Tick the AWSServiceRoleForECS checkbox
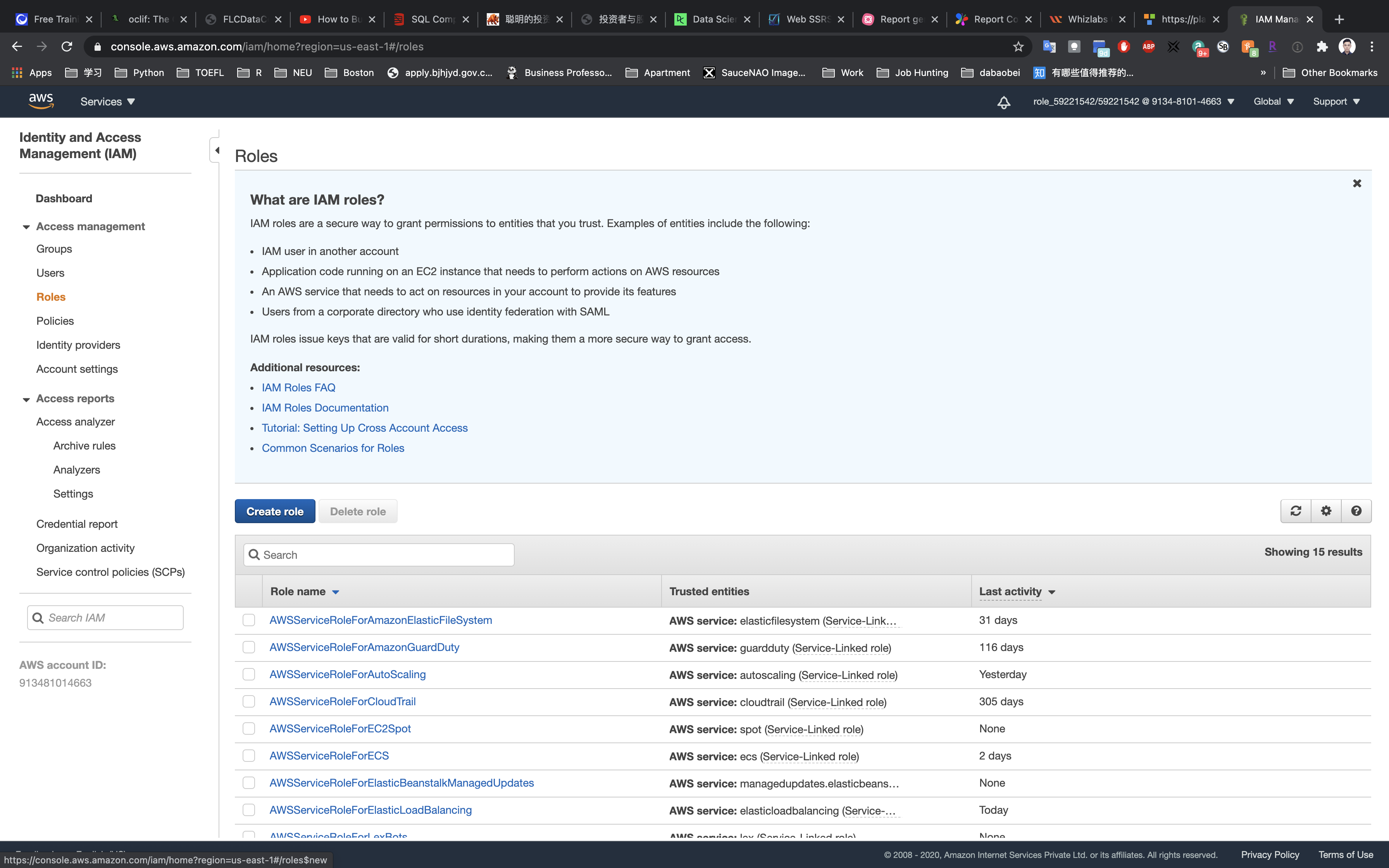This screenshot has width=1389, height=868. click(248, 756)
